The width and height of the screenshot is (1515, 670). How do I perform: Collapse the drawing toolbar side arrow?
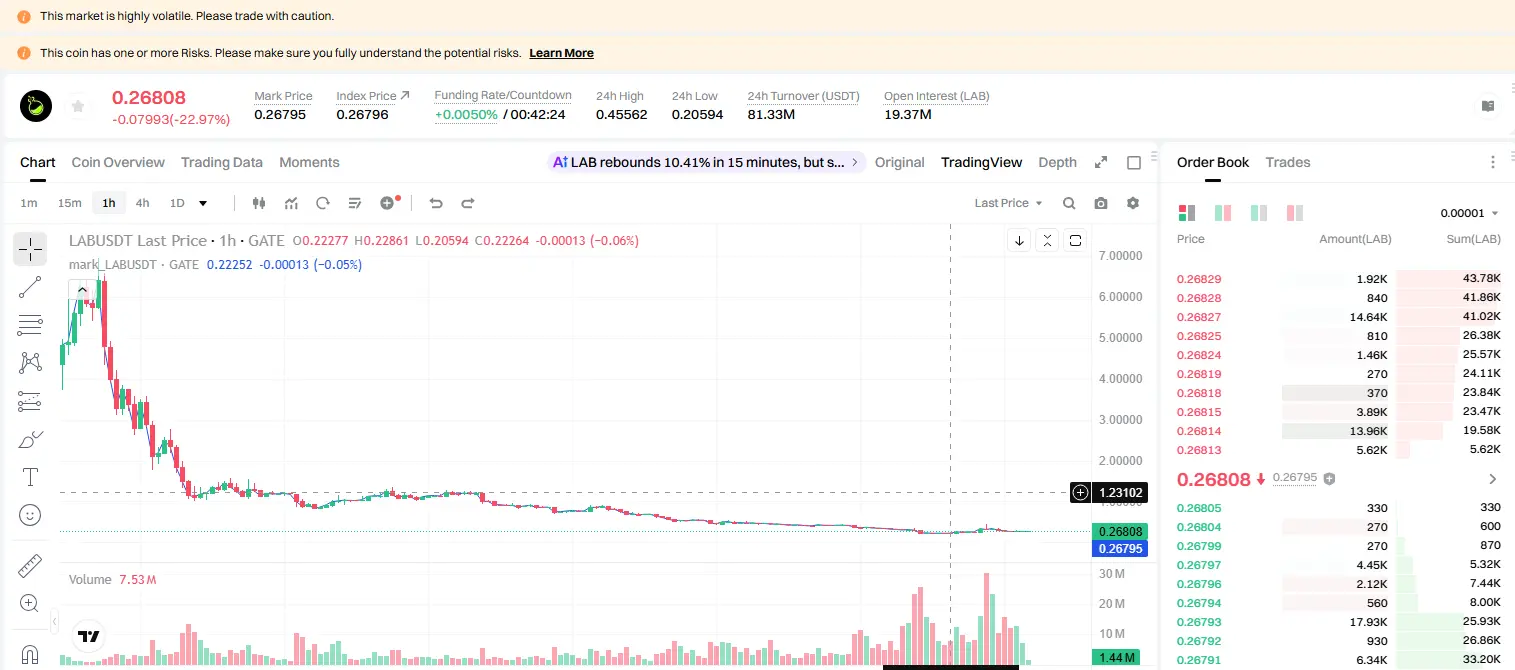coord(54,619)
